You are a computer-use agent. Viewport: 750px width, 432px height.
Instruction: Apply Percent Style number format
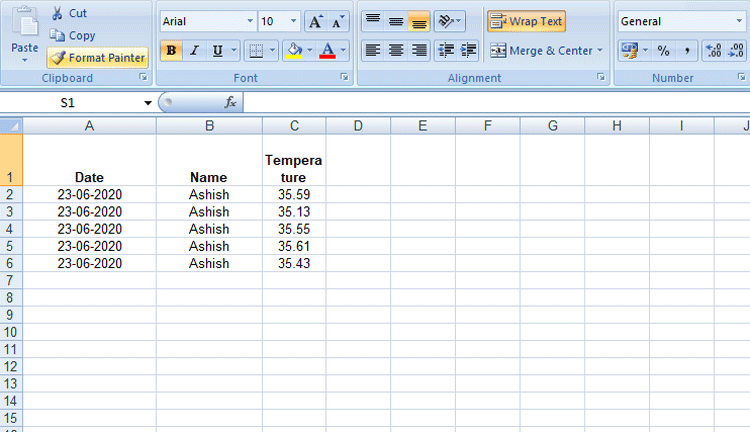pyautogui.click(x=663, y=50)
